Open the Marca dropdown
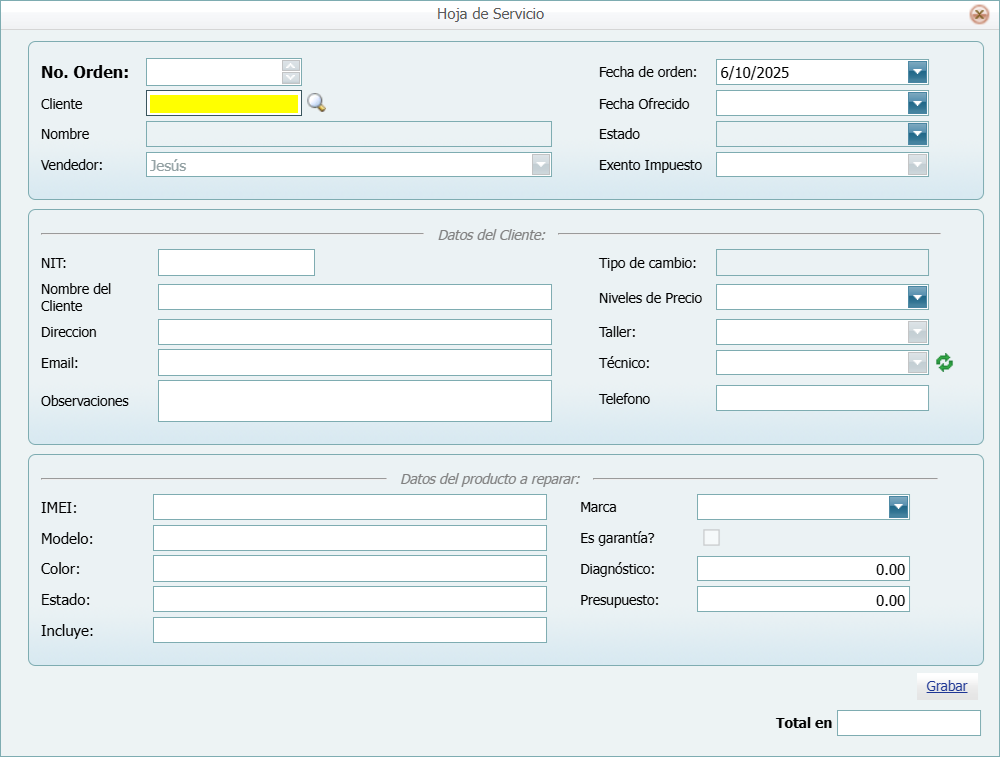 point(899,507)
